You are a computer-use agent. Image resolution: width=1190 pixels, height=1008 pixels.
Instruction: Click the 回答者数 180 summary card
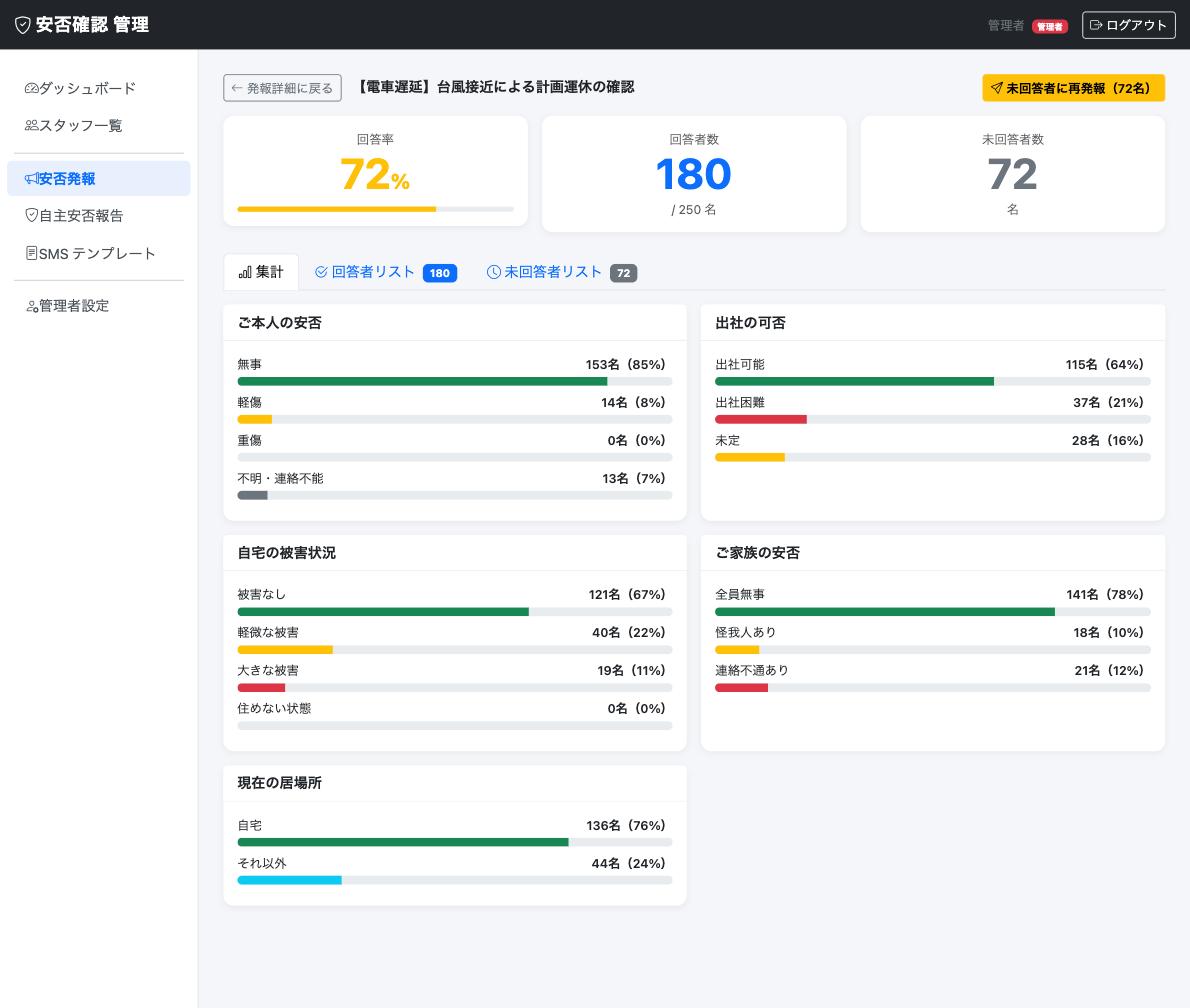click(694, 174)
